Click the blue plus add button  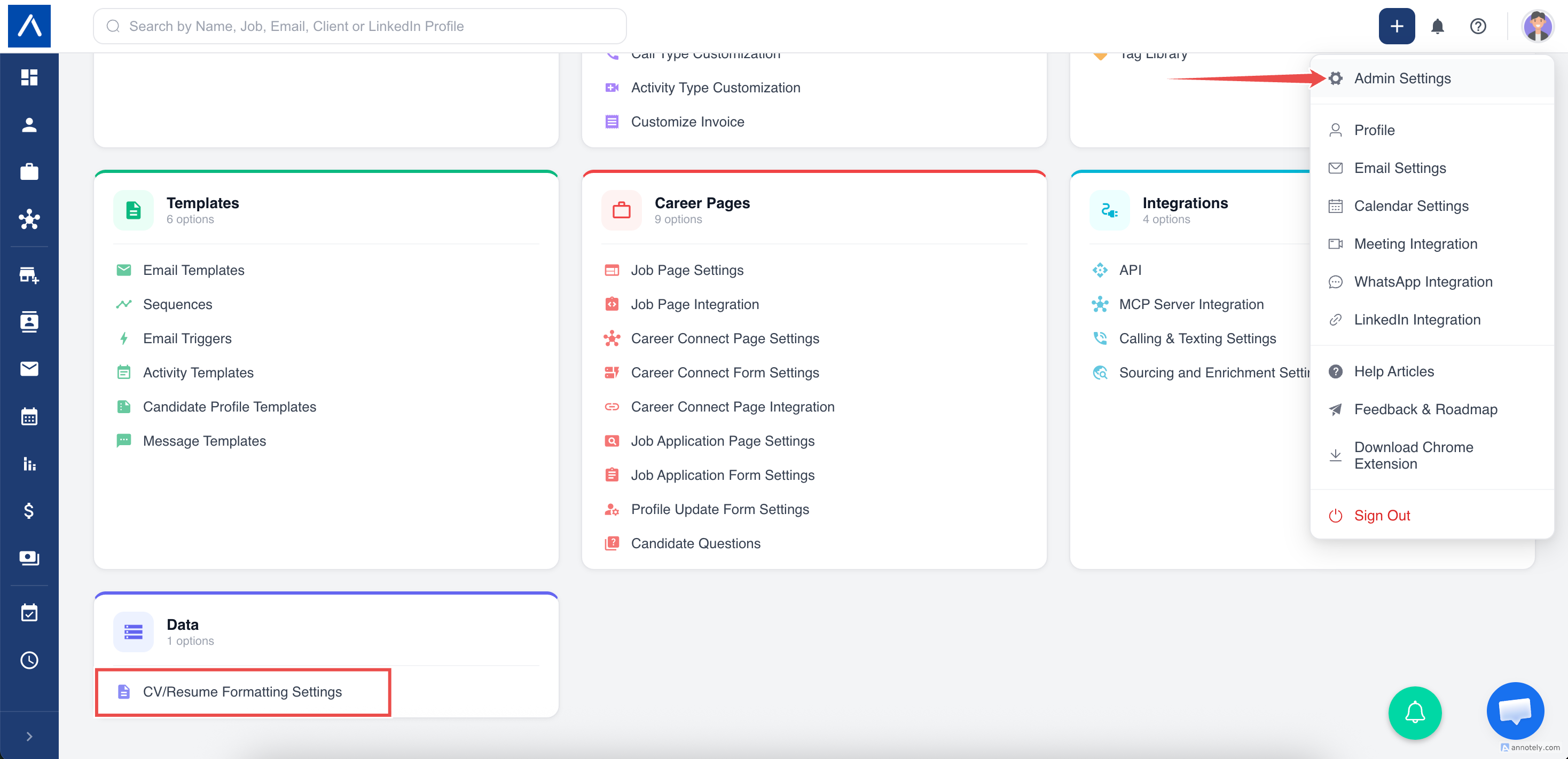pyautogui.click(x=1397, y=26)
